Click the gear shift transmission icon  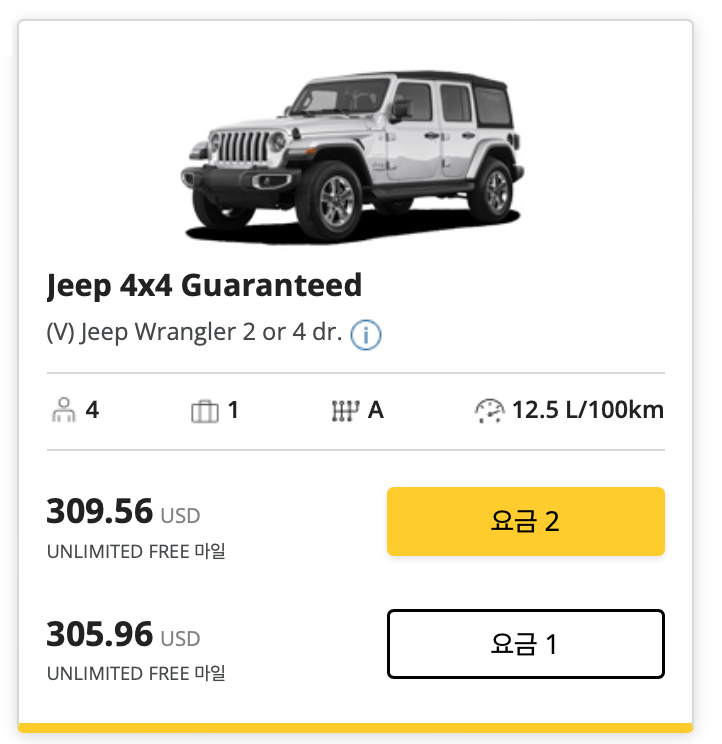click(x=345, y=410)
